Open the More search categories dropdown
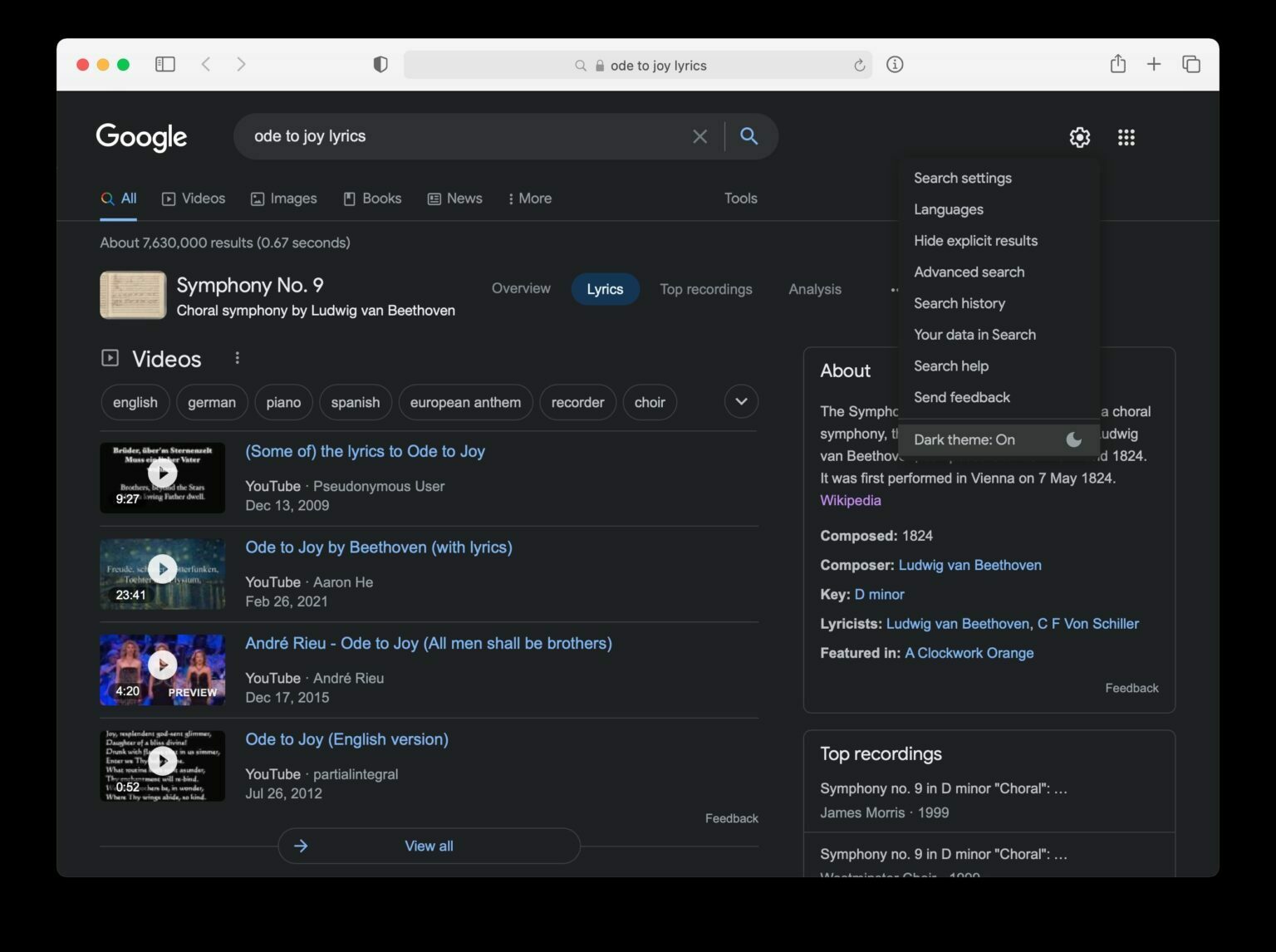 [x=529, y=199]
